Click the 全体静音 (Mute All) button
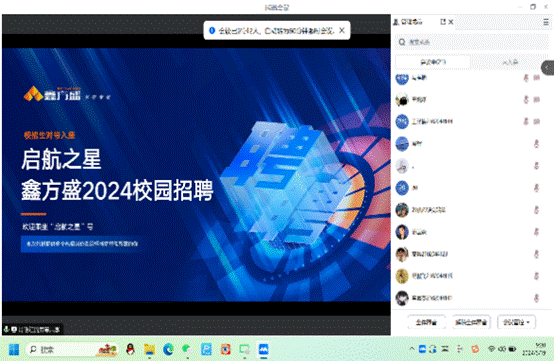Viewport: 554px width, 361px height. pyautogui.click(x=426, y=322)
